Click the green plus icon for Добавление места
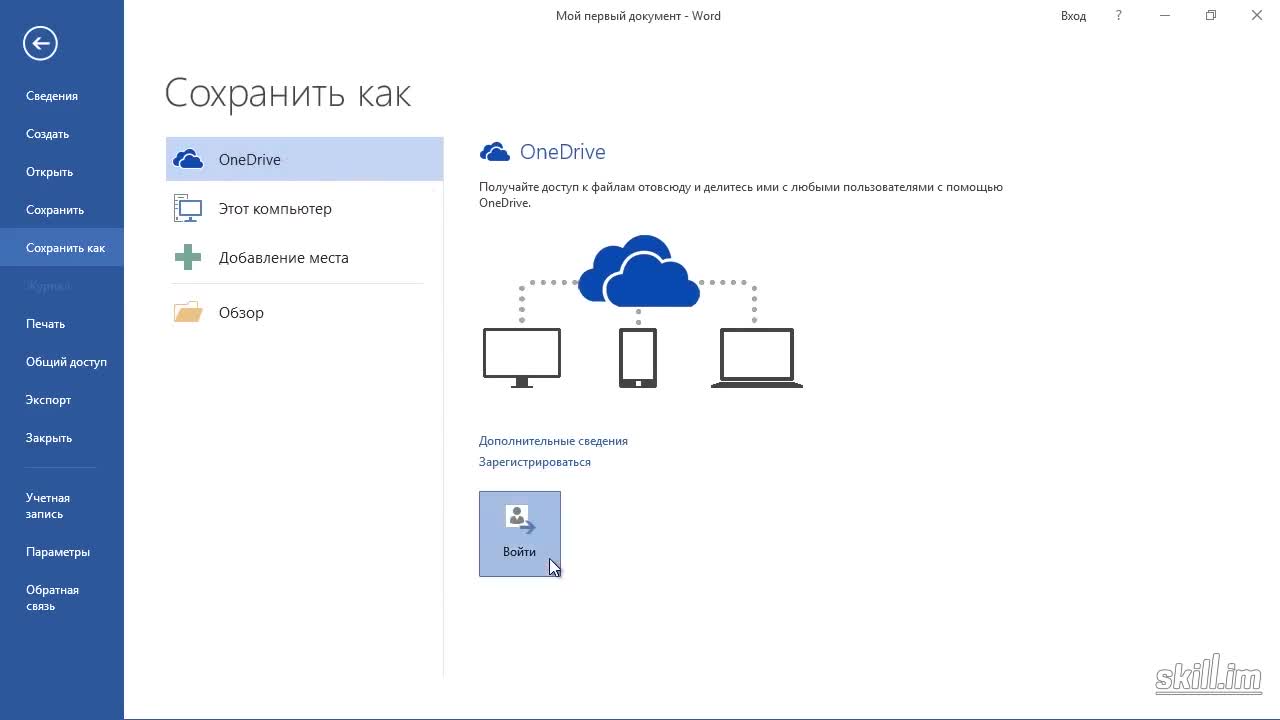 click(x=188, y=257)
